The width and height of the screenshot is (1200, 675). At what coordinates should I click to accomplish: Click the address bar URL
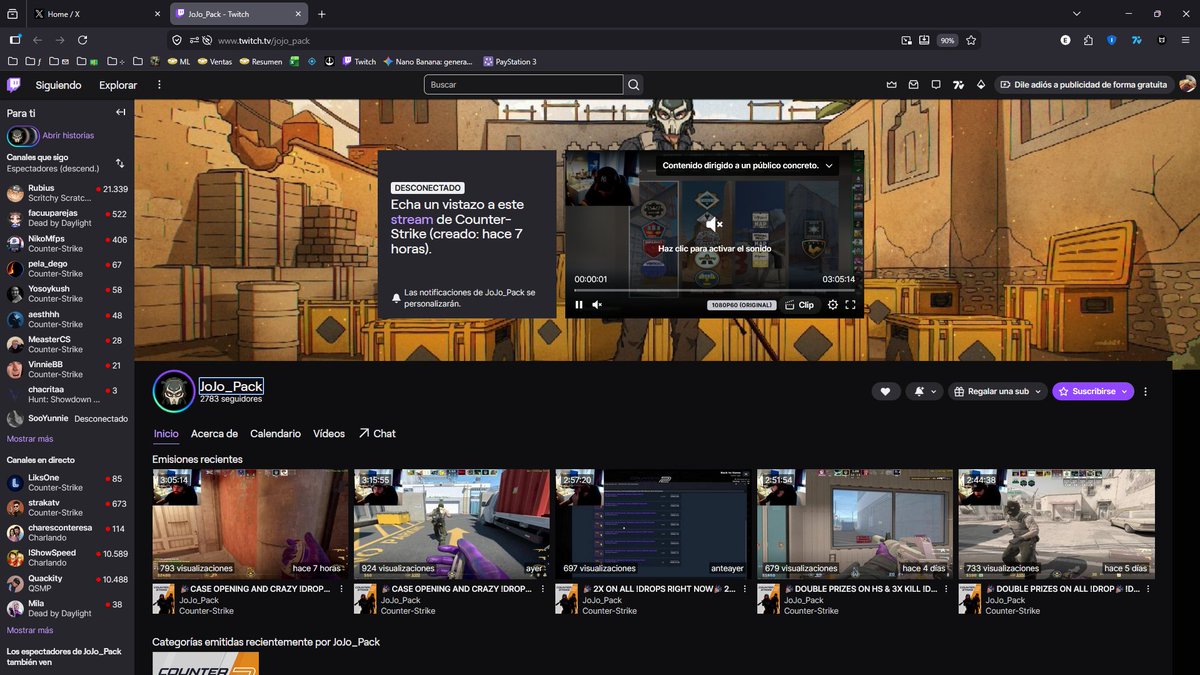pos(264,41)
